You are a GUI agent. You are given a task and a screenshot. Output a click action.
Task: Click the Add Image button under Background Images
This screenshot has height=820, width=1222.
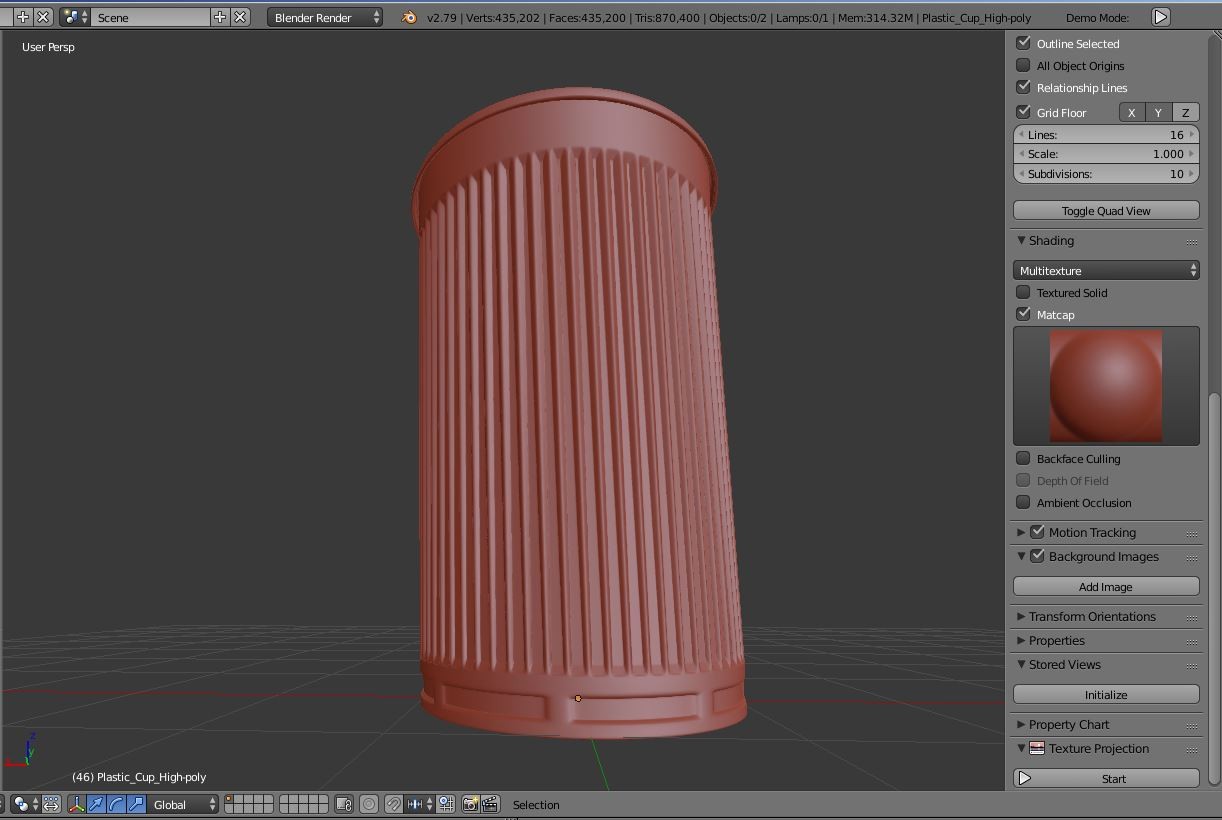tap(1105, 586)
